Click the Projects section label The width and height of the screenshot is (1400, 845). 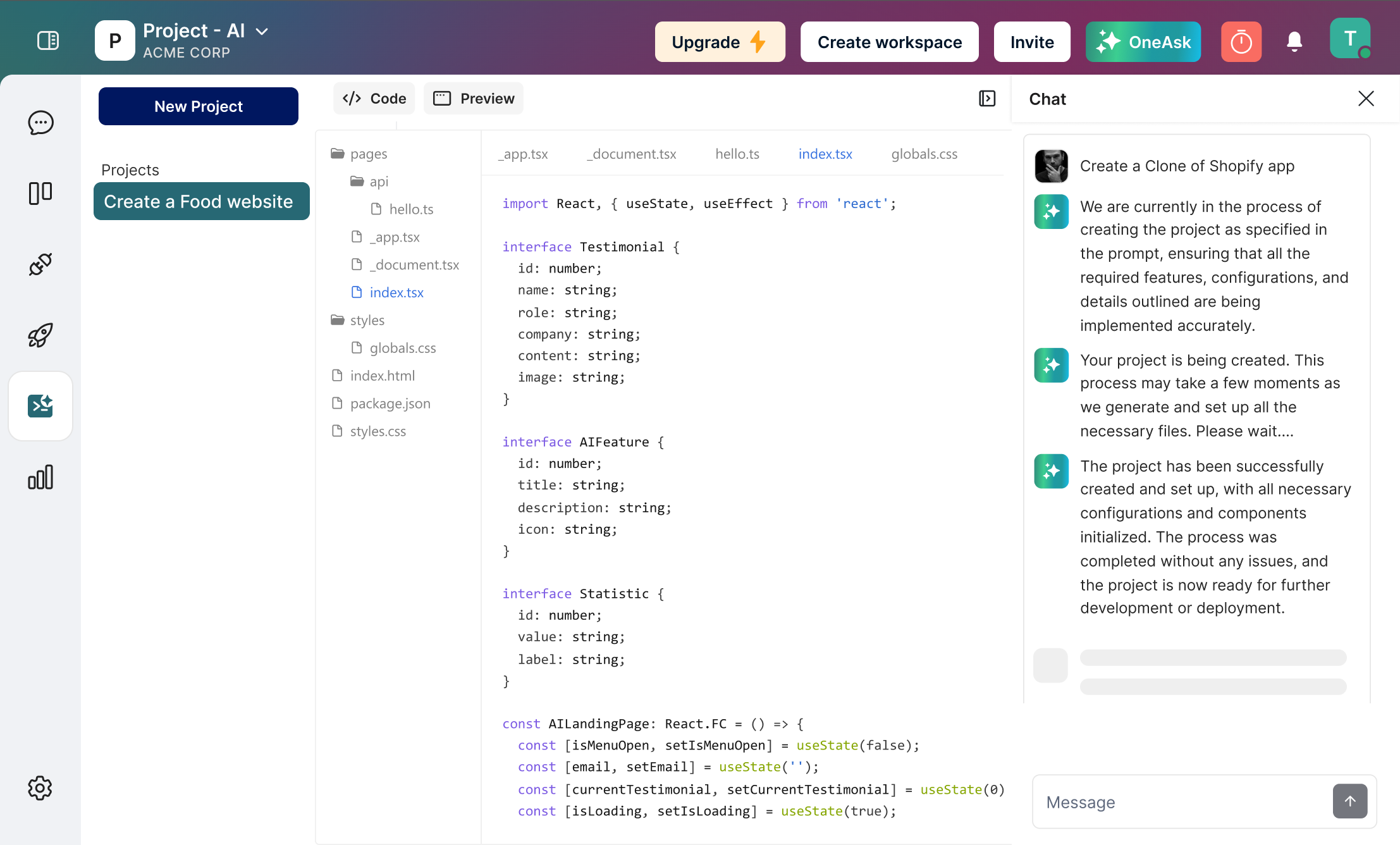coord(130,170)
